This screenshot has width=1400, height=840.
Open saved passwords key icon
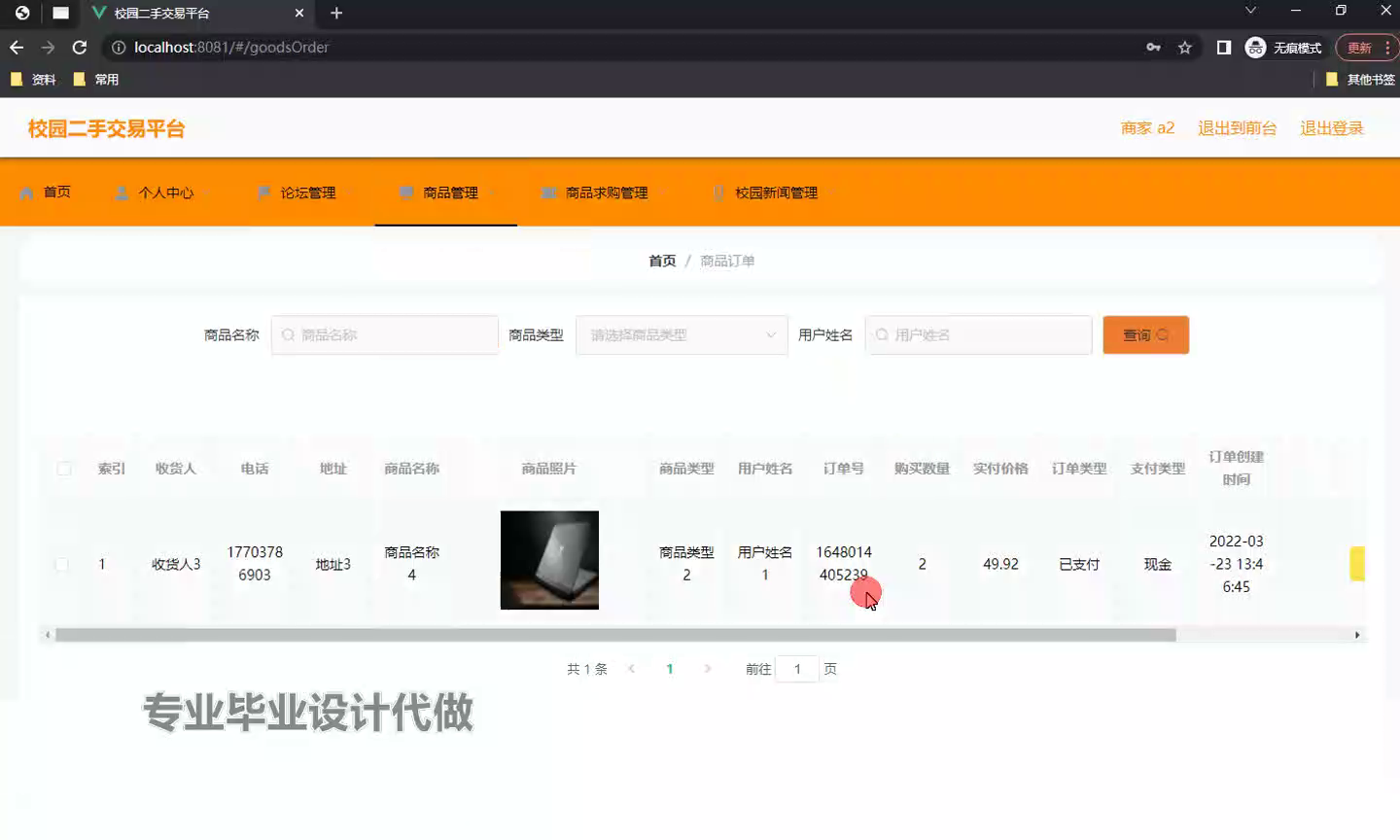[x=1153, y=47]
